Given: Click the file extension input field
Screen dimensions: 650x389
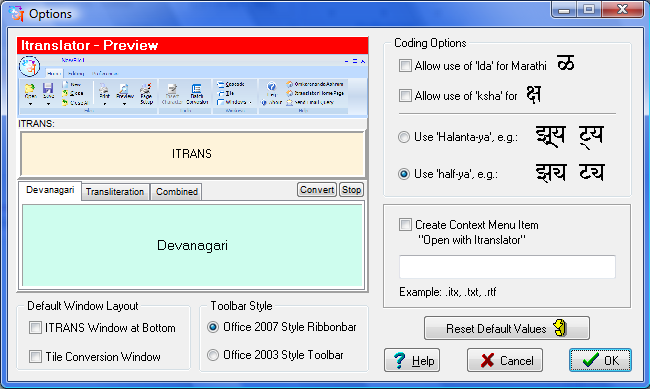Looking at the screenshot, I should 507,267.
